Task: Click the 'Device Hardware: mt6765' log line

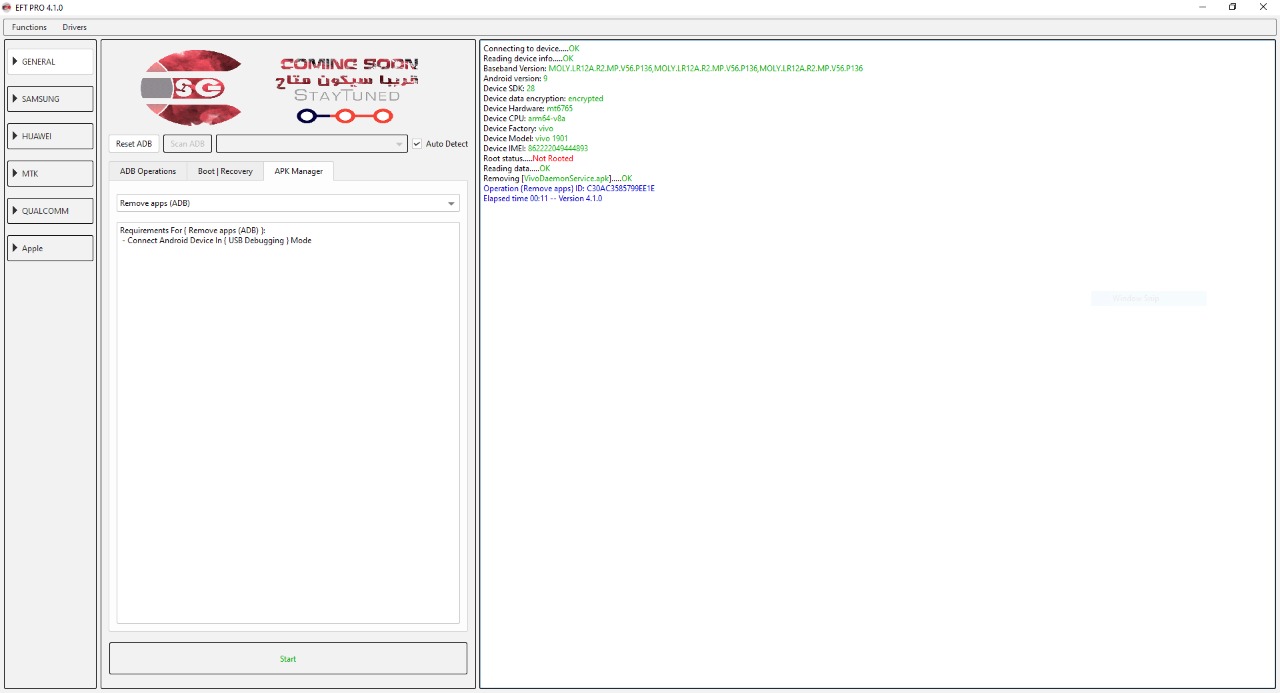Action: tap(528, 108)
